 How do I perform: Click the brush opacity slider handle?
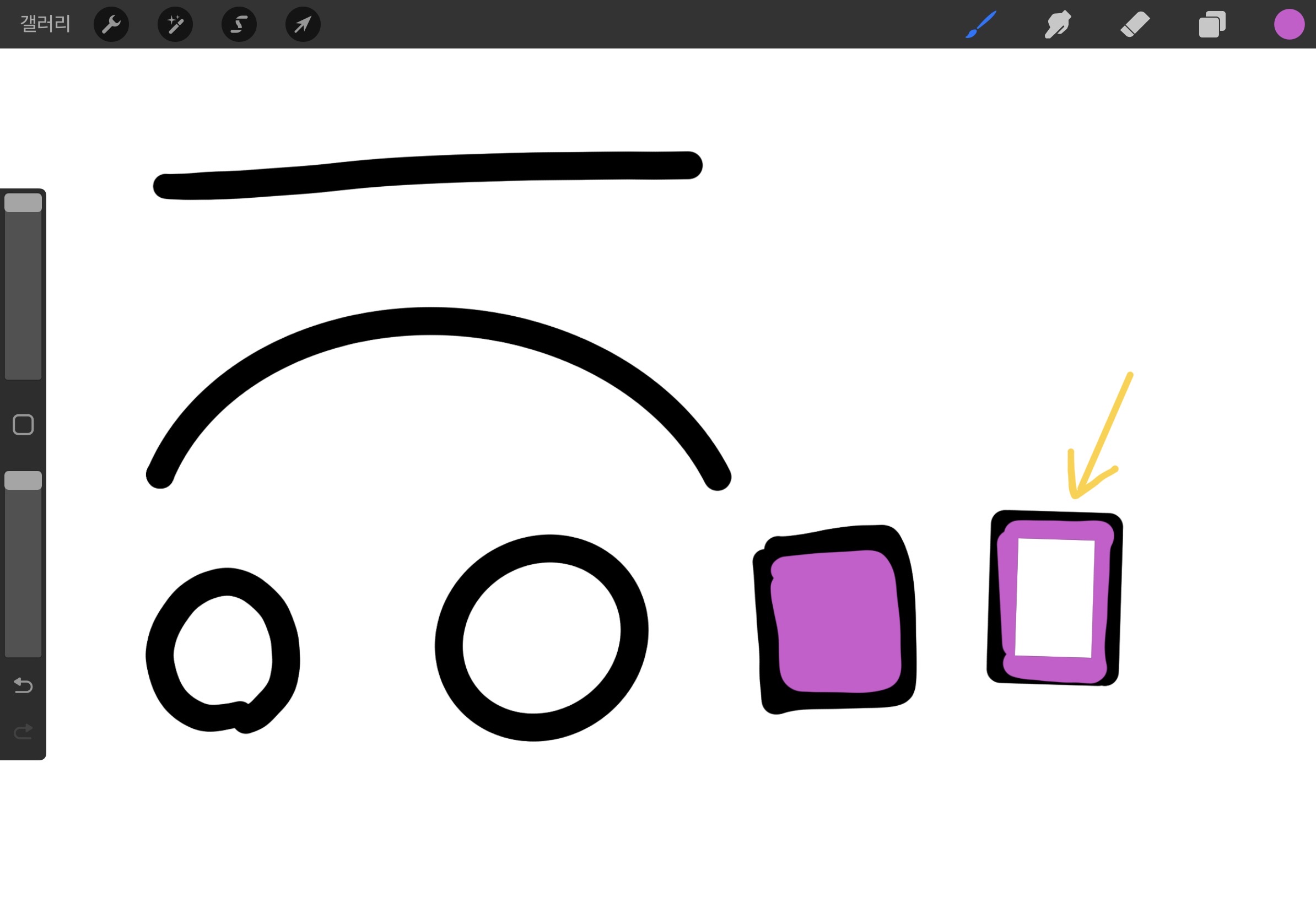point(23,480)
